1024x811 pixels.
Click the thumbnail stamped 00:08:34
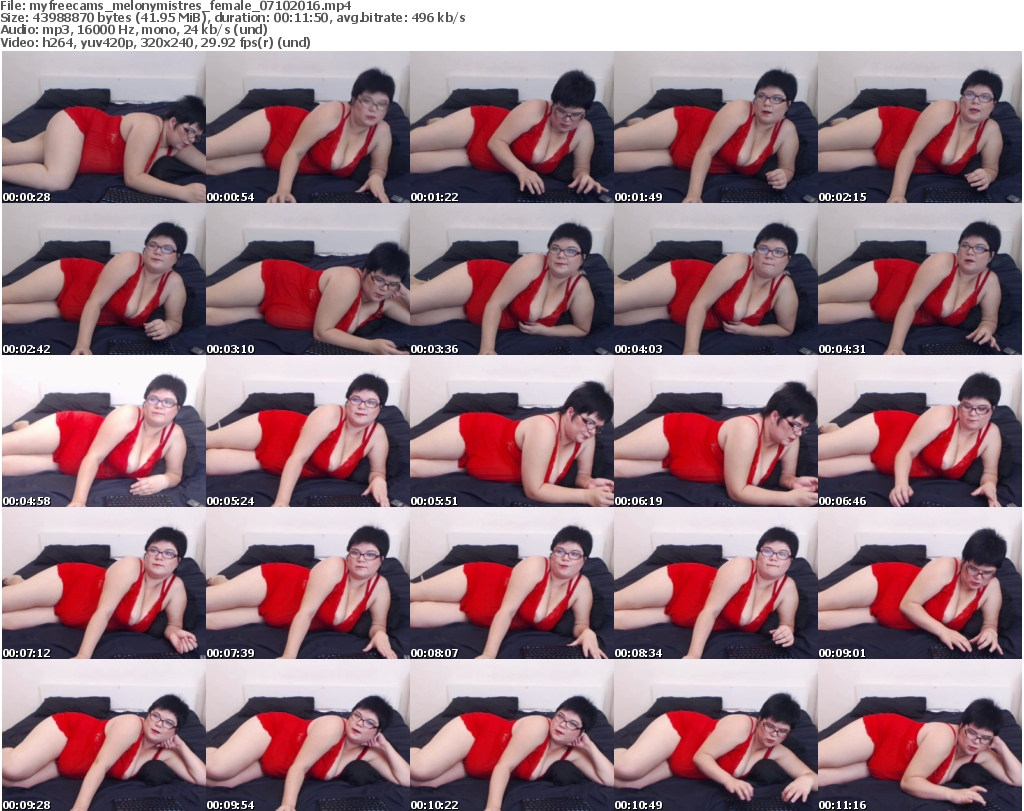click(x=716, y=584)
